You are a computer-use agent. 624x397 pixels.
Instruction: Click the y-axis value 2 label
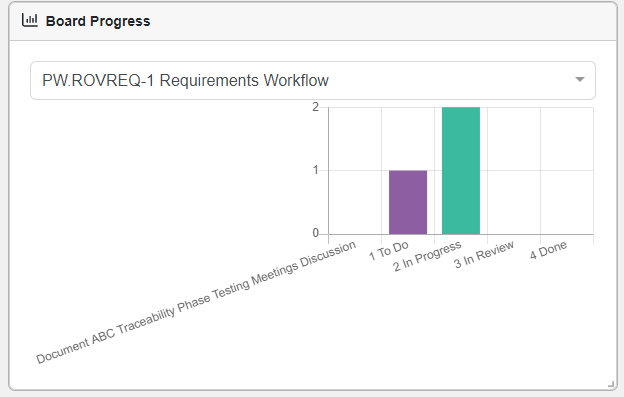(316, 107)
